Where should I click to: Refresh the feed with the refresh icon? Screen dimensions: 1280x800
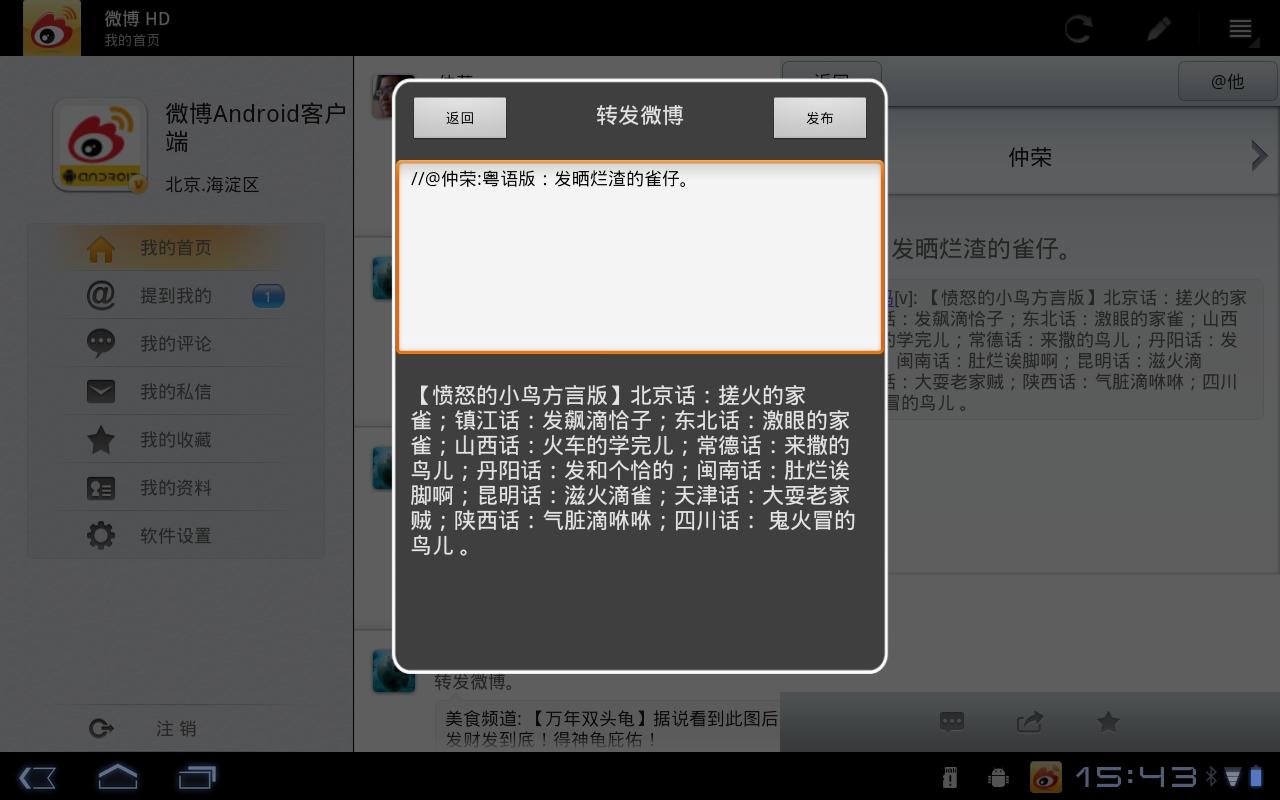point(1078,28)
